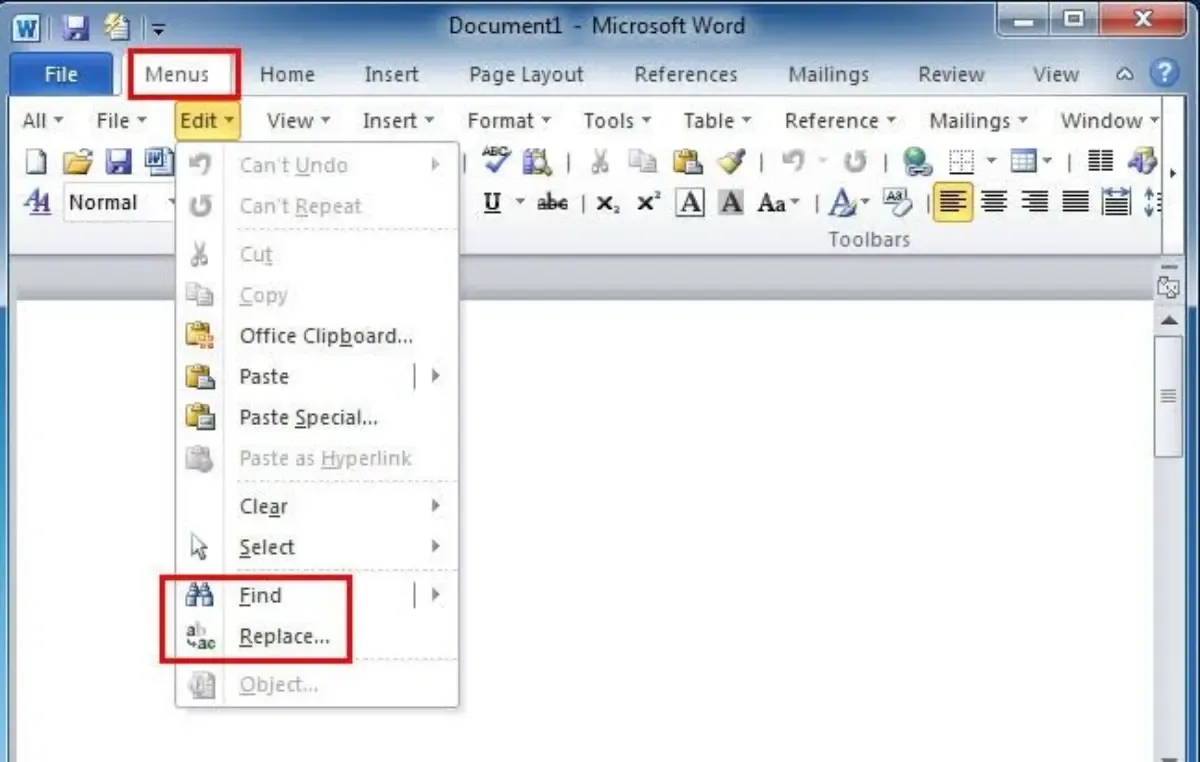Click the Copy icon in the toolbar
Viewport: 1200px width, 762px height.
tap(644, 161)
